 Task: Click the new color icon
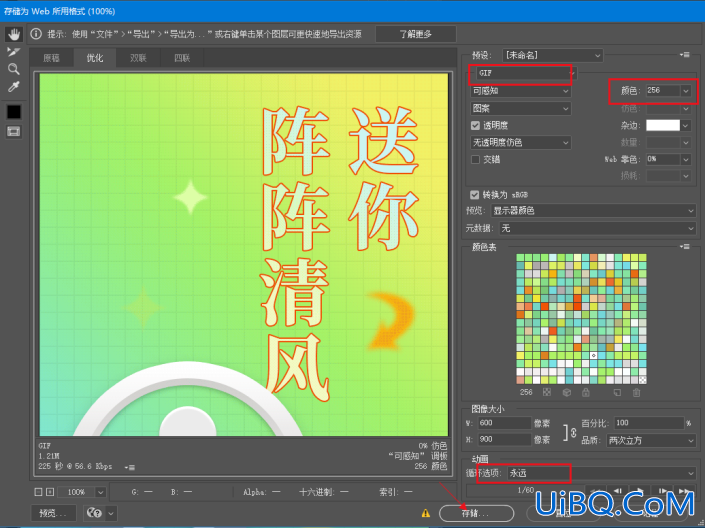coord(617,392)
